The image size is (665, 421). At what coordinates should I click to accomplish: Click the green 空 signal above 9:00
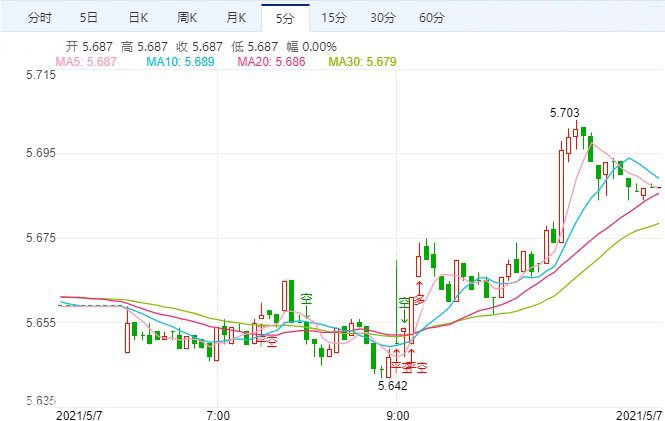(x=404, y=302)
